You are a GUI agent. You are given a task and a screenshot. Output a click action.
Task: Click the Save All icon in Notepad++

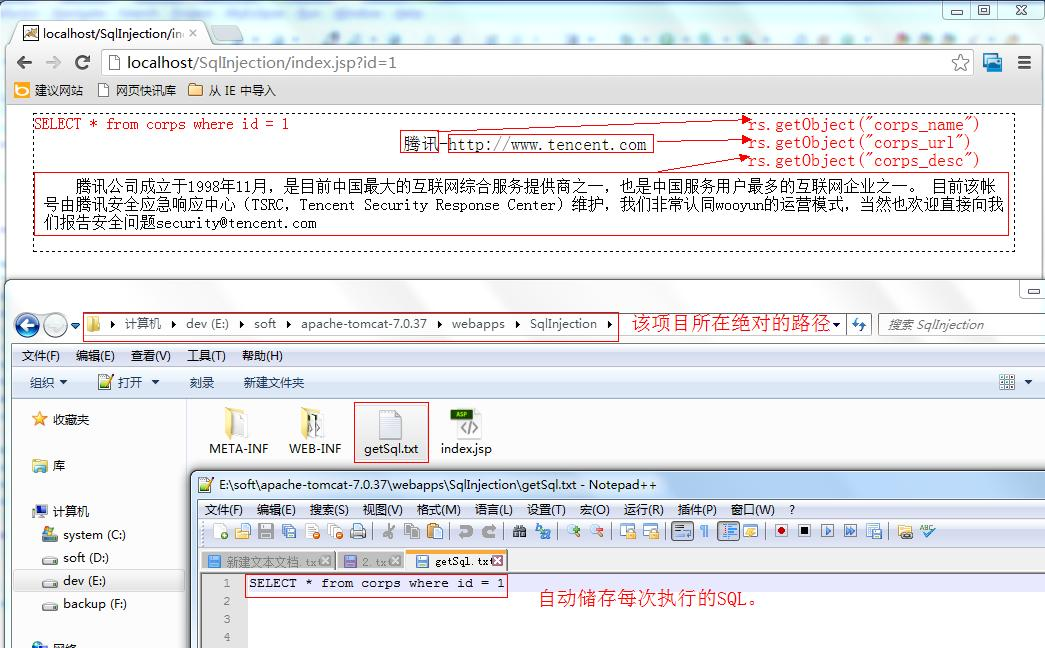point(289,531)
